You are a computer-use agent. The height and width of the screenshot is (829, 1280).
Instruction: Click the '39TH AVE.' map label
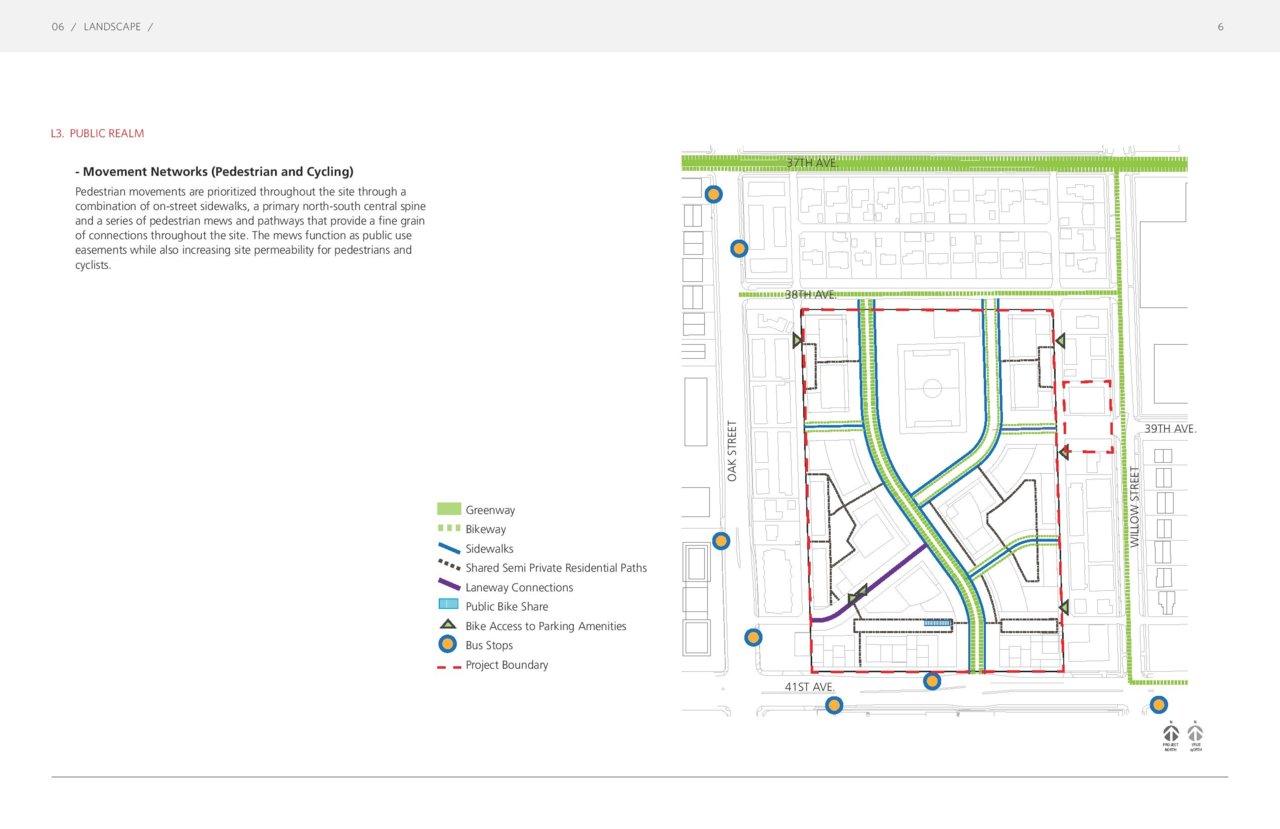coord(1170,429)
